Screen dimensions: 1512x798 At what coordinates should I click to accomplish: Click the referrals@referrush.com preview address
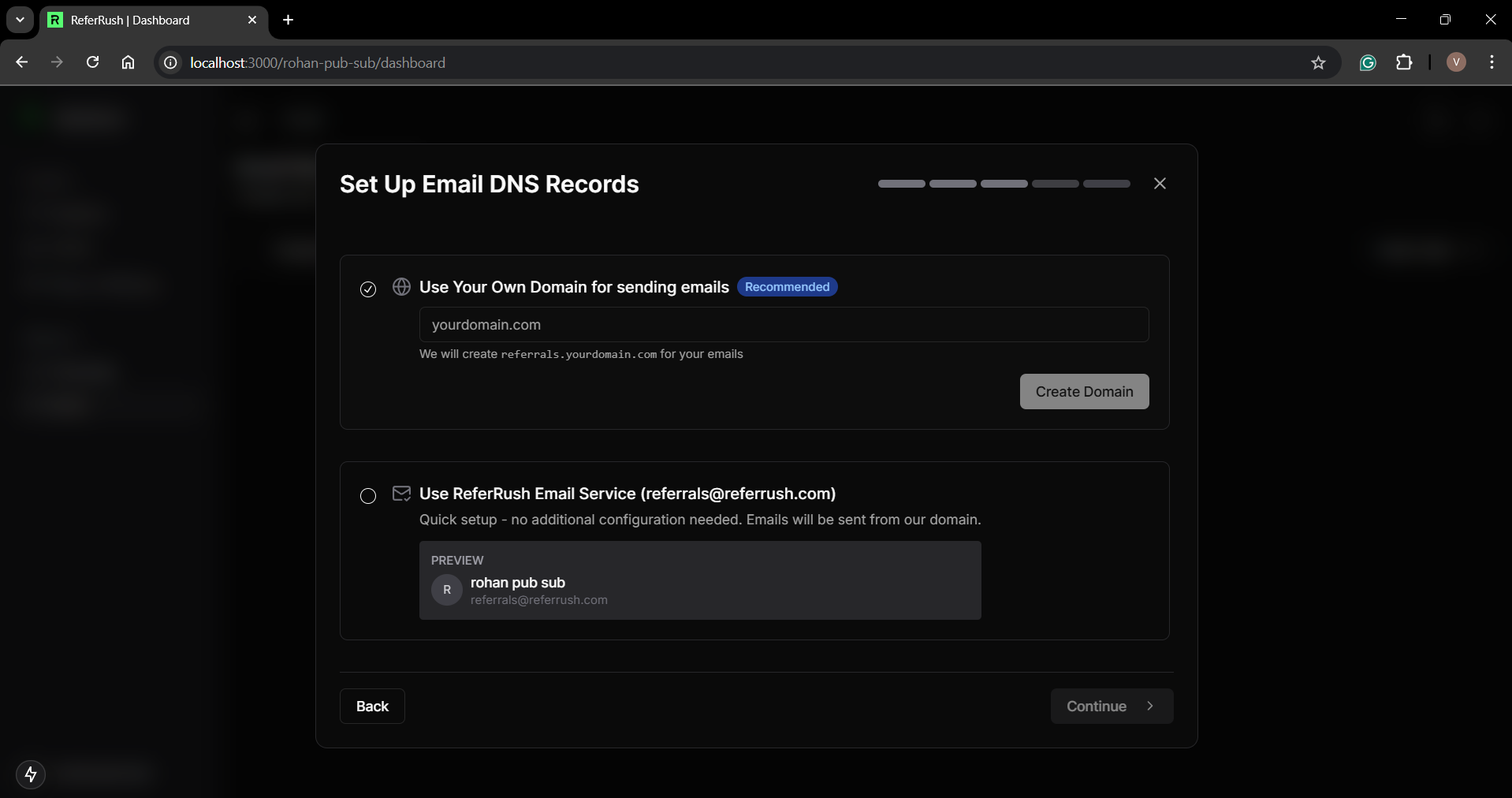pyautogui.click(x=539, y=600)
